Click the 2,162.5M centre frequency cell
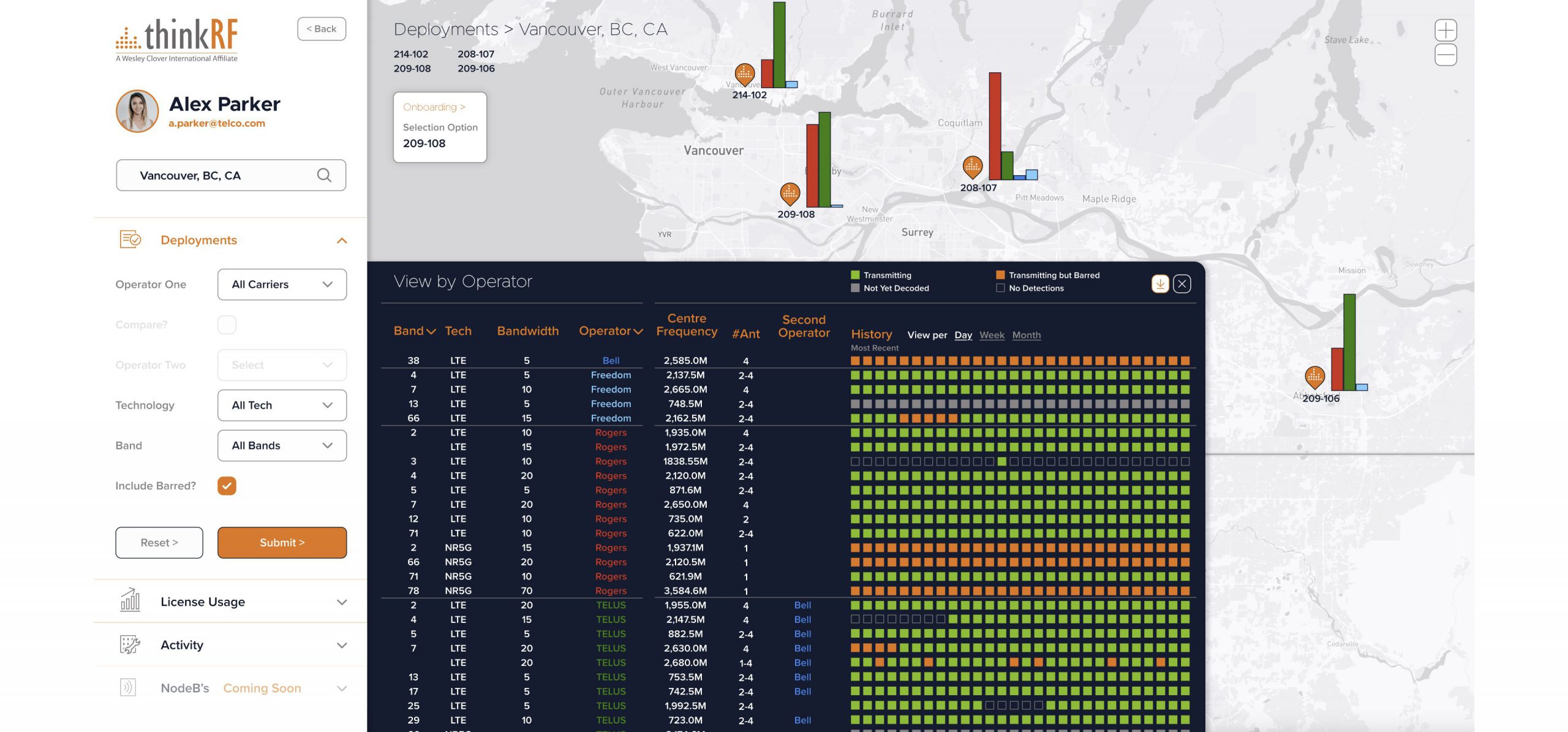 (685, 418)
